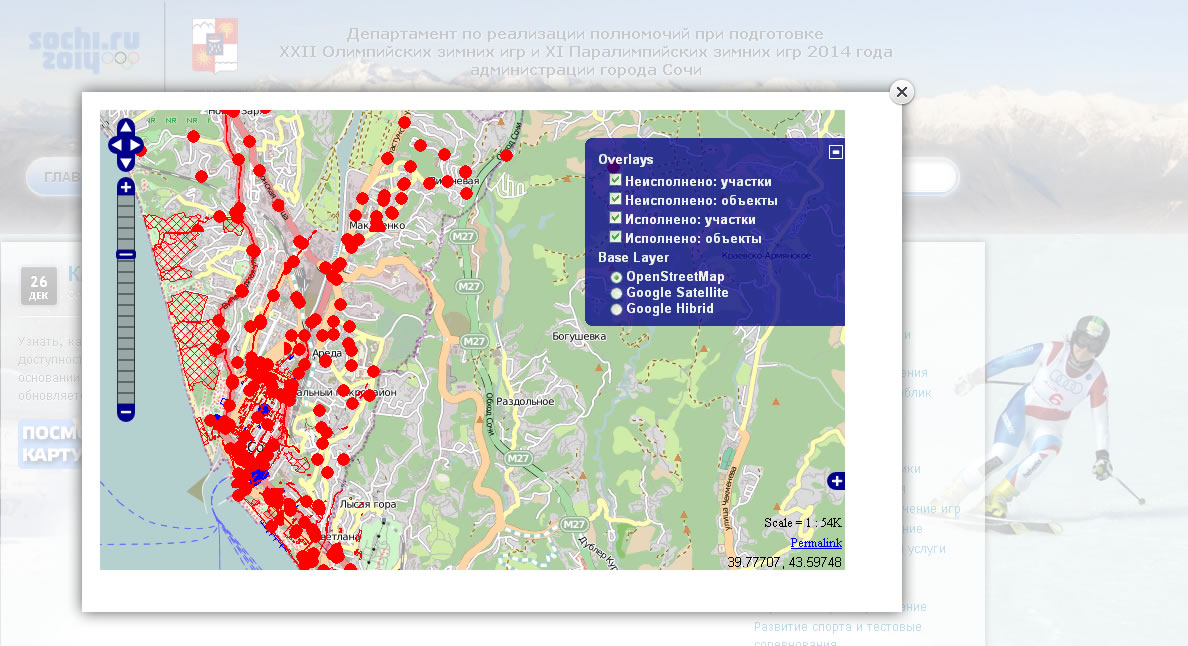
Task: Select Google Hibrid base layer
Action: pos(617,309)
